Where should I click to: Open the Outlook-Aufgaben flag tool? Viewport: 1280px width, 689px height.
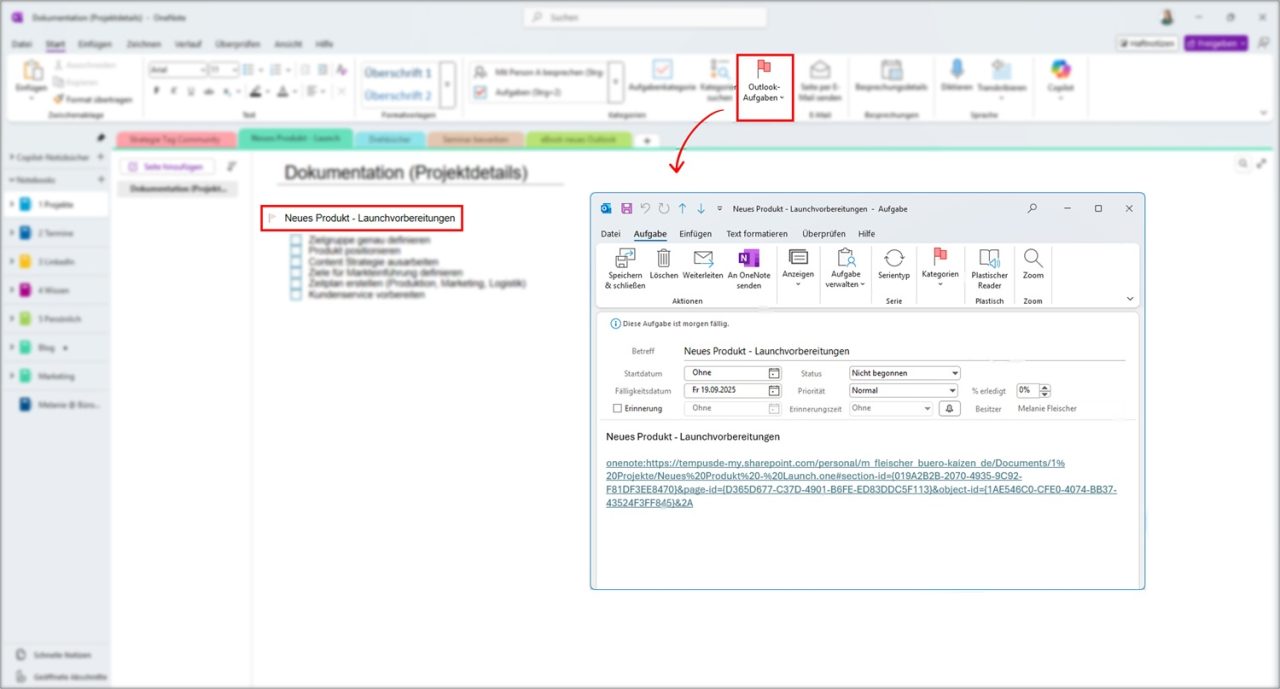point(764,85)
